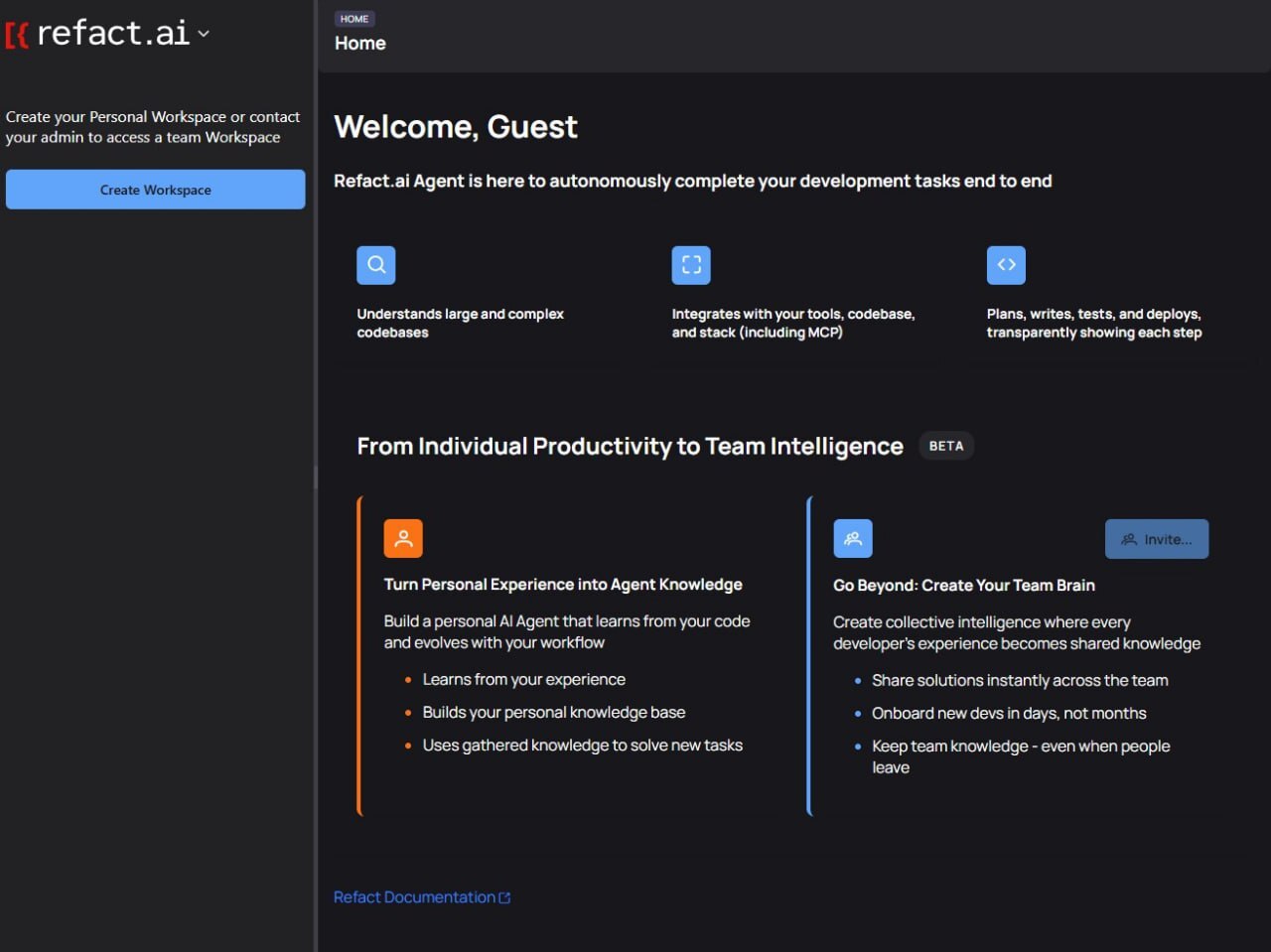Click 'From Individual Productivity to Team Intelligence' heading
1271x952 pixels.
coord(630,447)
